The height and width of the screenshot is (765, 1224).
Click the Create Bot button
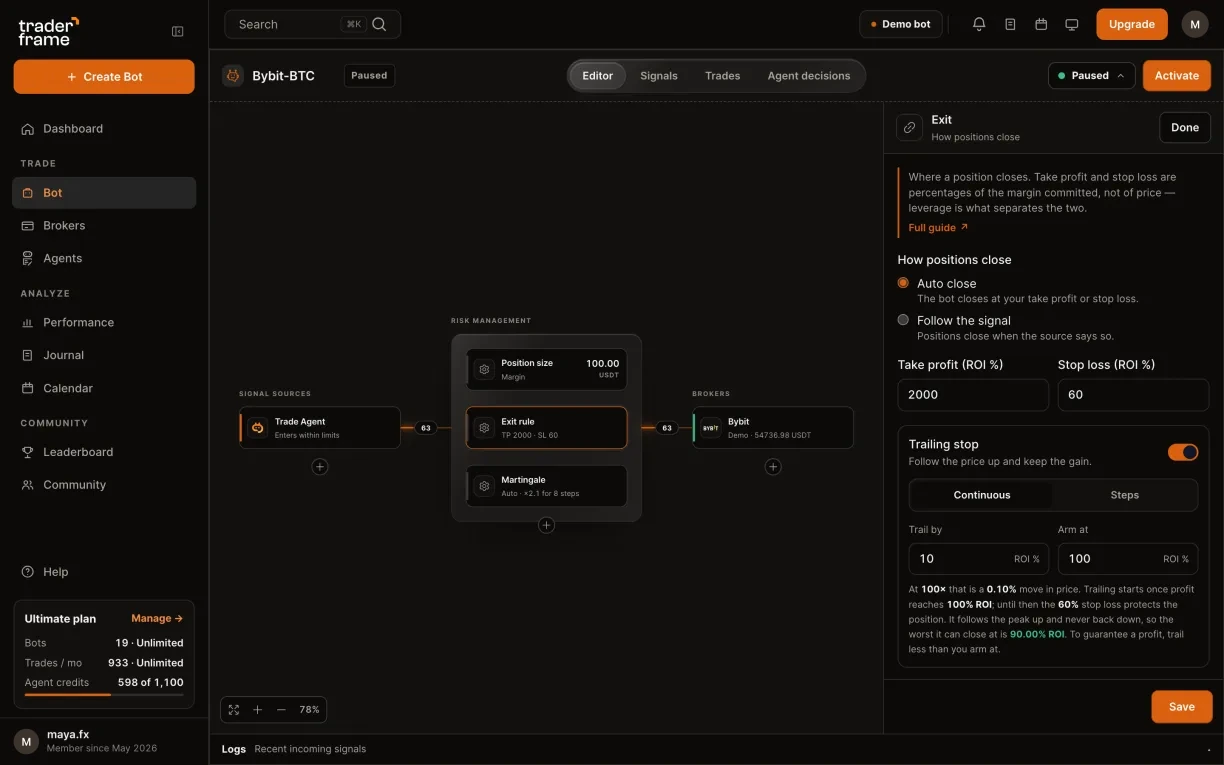(104, 77)
